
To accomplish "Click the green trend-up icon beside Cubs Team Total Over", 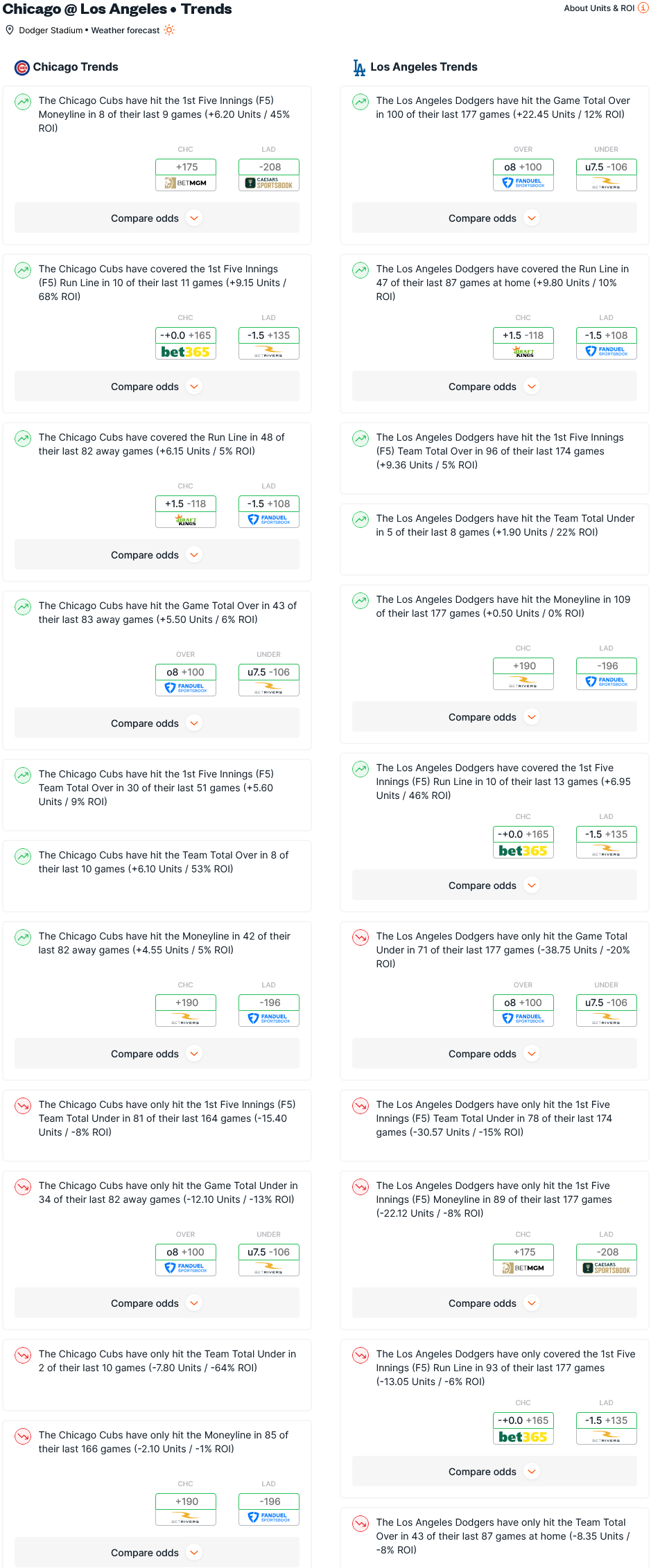I will pos(23,856).
